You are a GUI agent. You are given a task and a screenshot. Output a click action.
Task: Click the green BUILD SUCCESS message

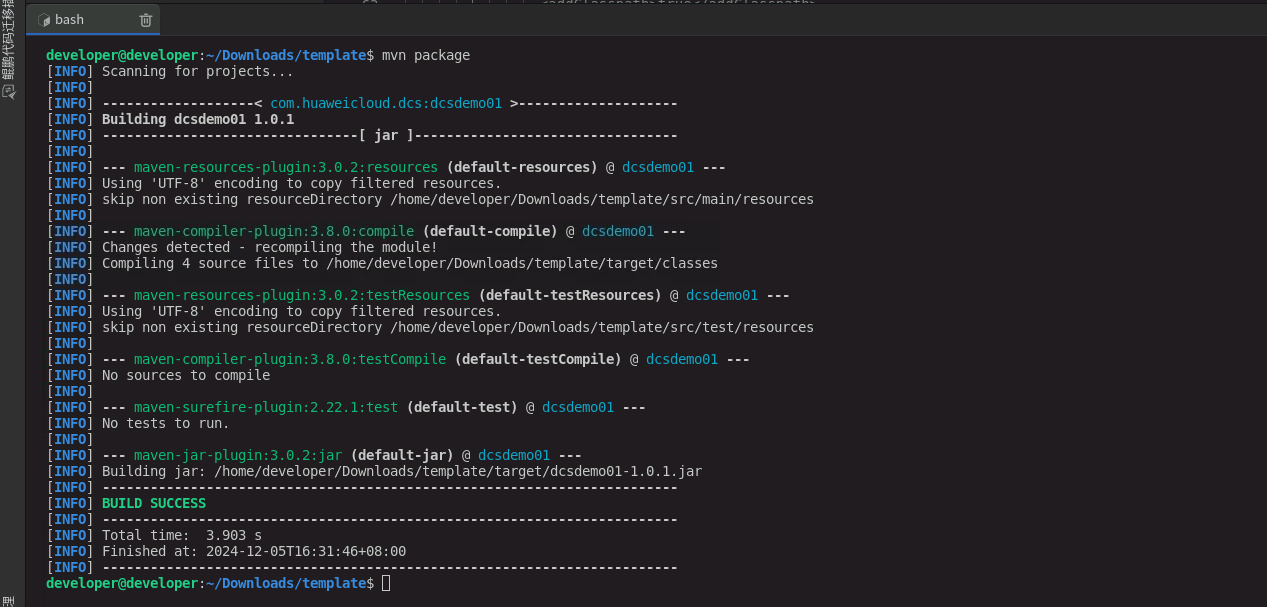coord(154,503)
